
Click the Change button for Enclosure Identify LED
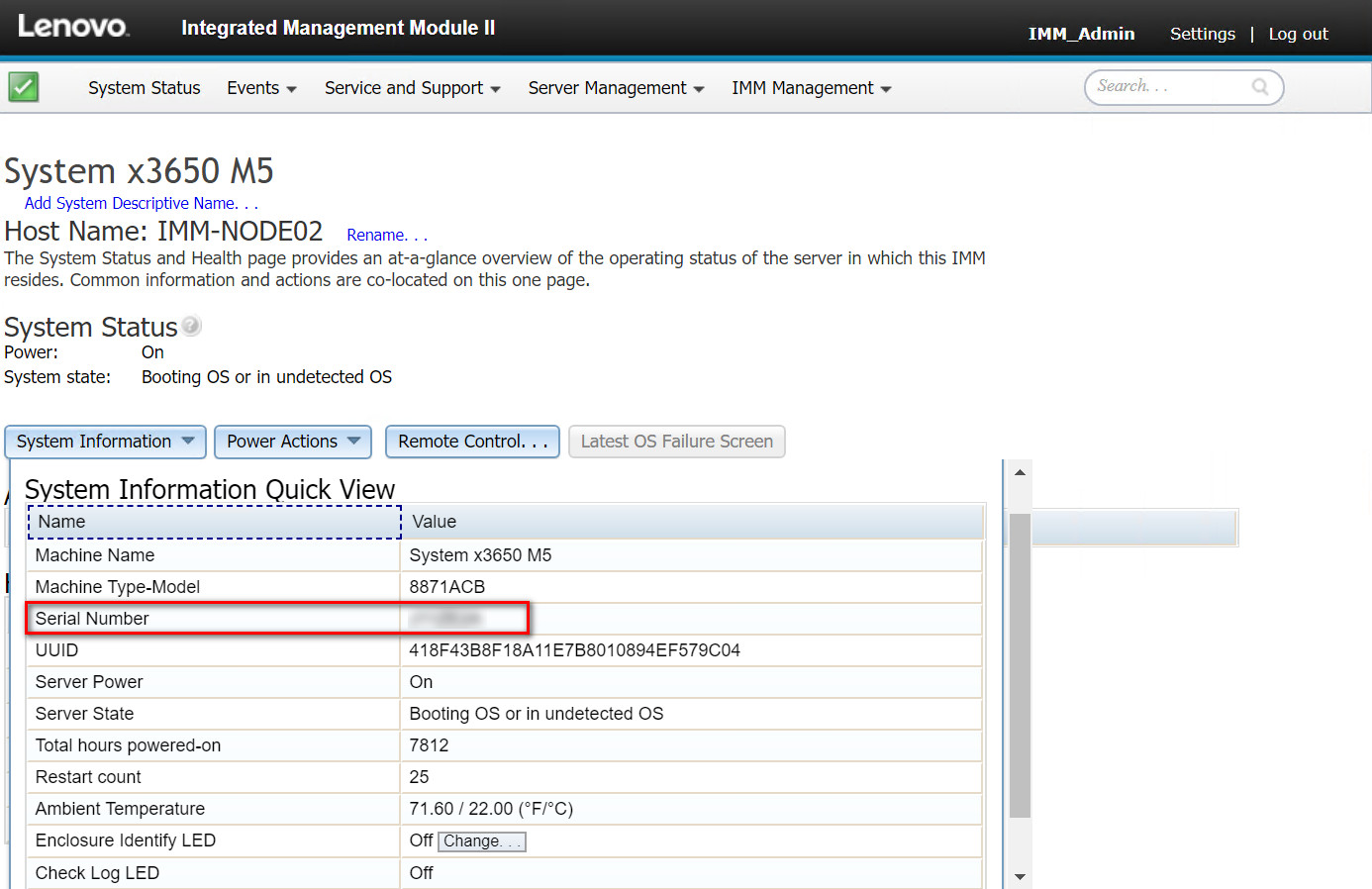(x=482, y=841)
